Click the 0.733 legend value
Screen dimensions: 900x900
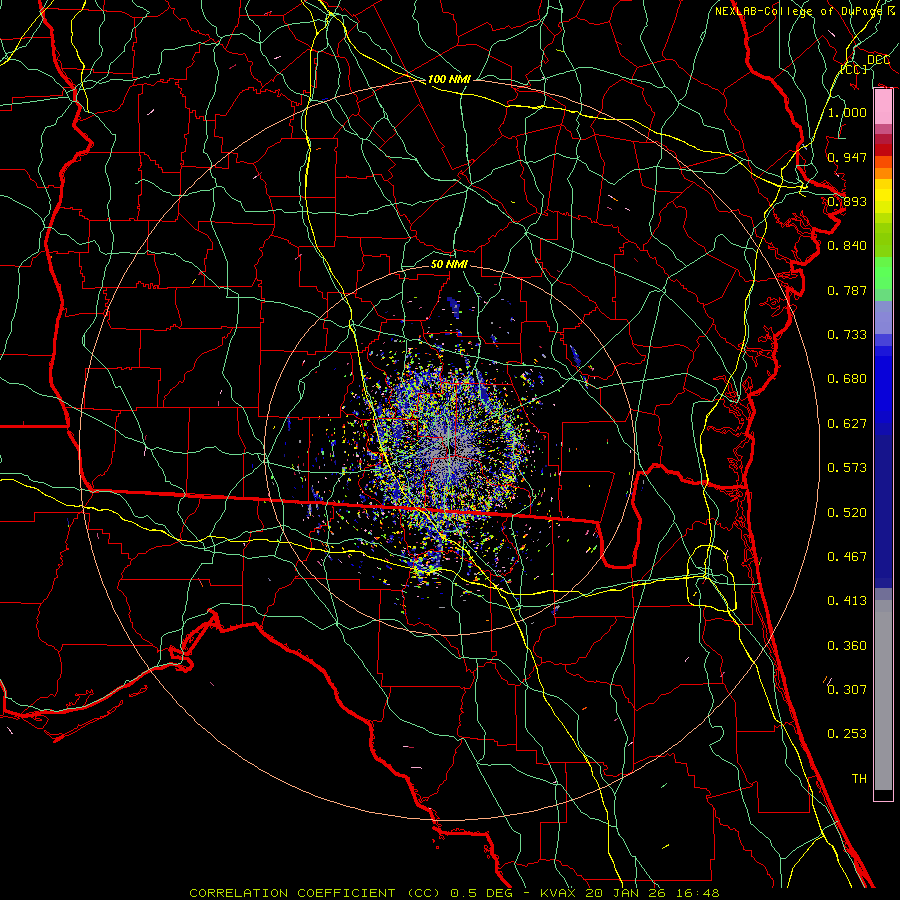pos(847,335)
